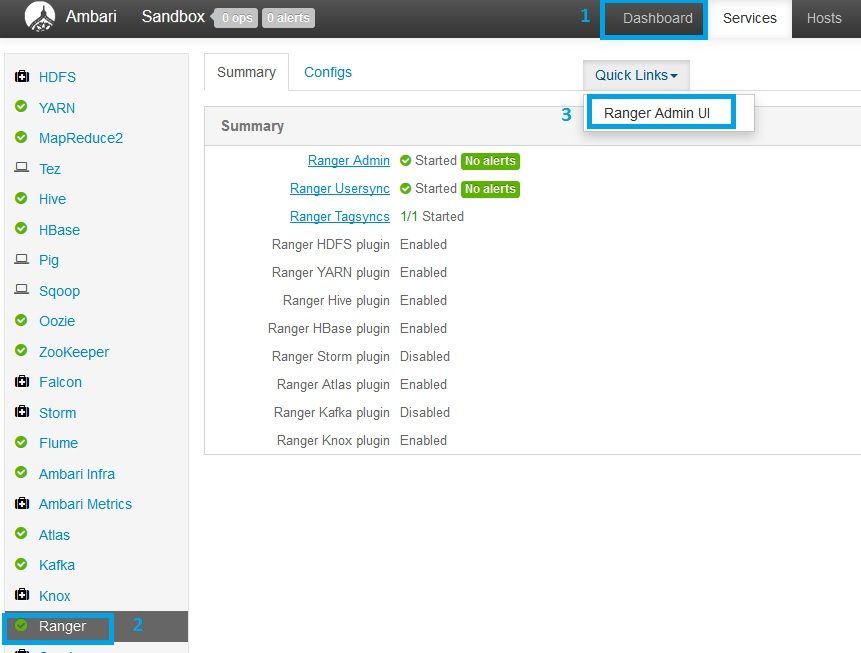The height and width of the screenshot is (653, 861).
Task: Switch to the Configs tab
Action: (328, 72)
